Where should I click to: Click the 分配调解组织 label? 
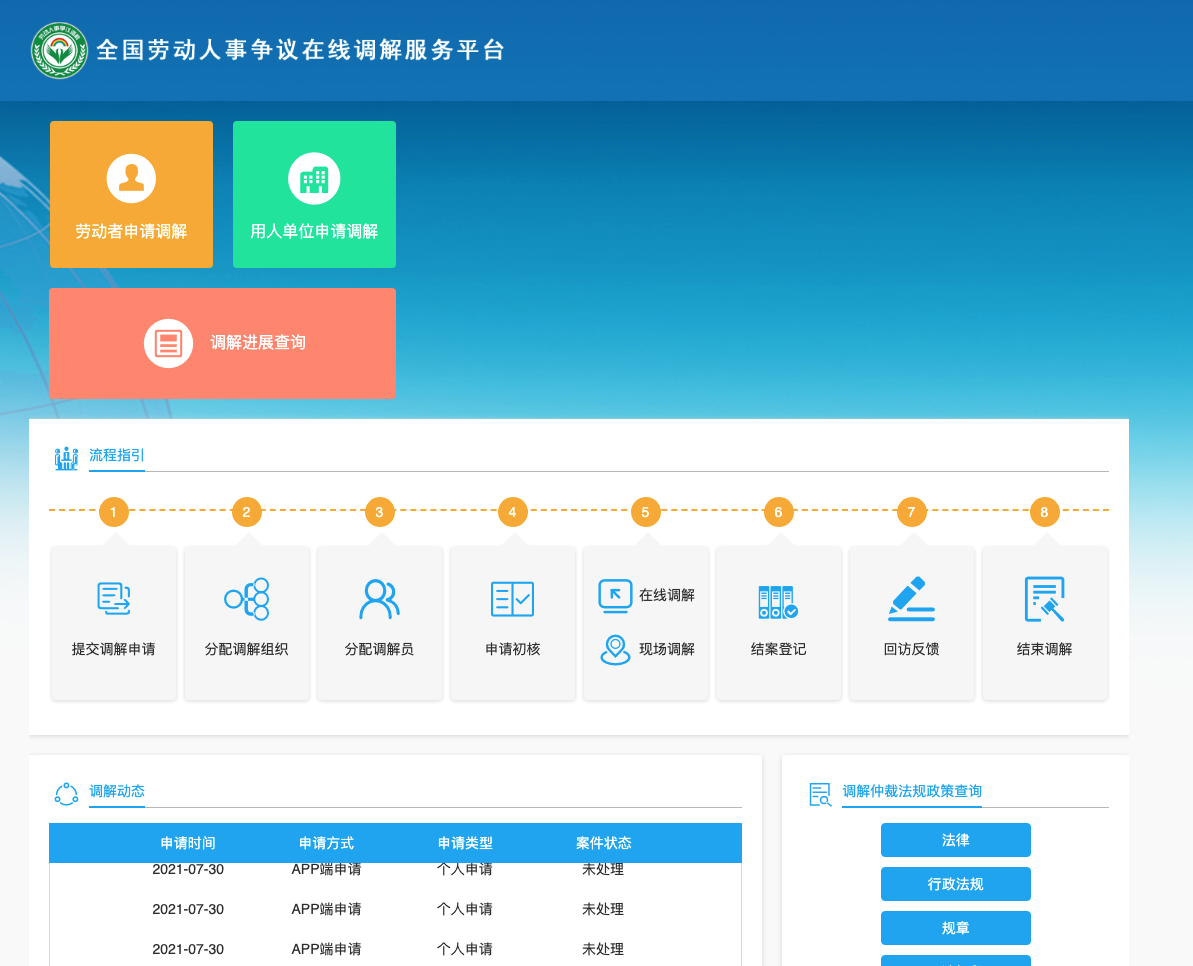247,650
